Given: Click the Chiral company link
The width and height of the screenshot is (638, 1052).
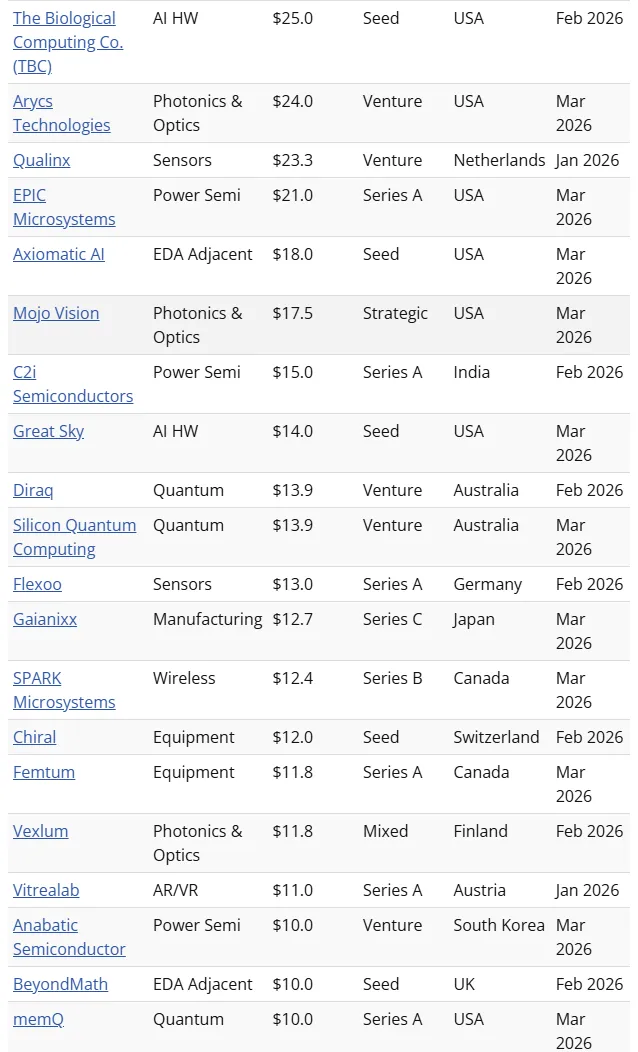Looking at the screenshot, I should pos(35,737).
